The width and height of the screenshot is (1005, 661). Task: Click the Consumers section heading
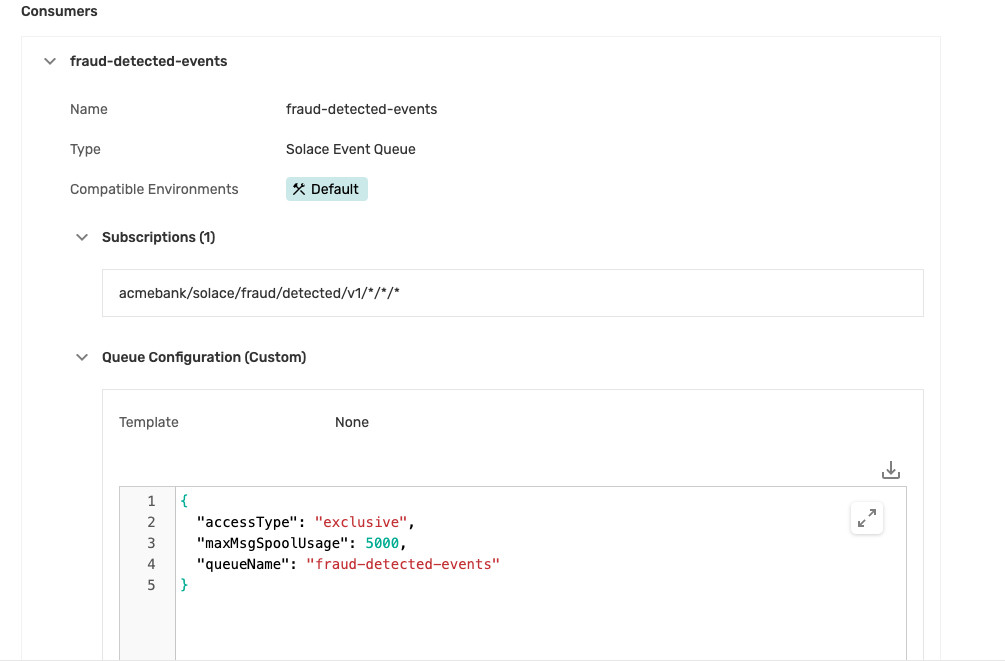[60, 11]
